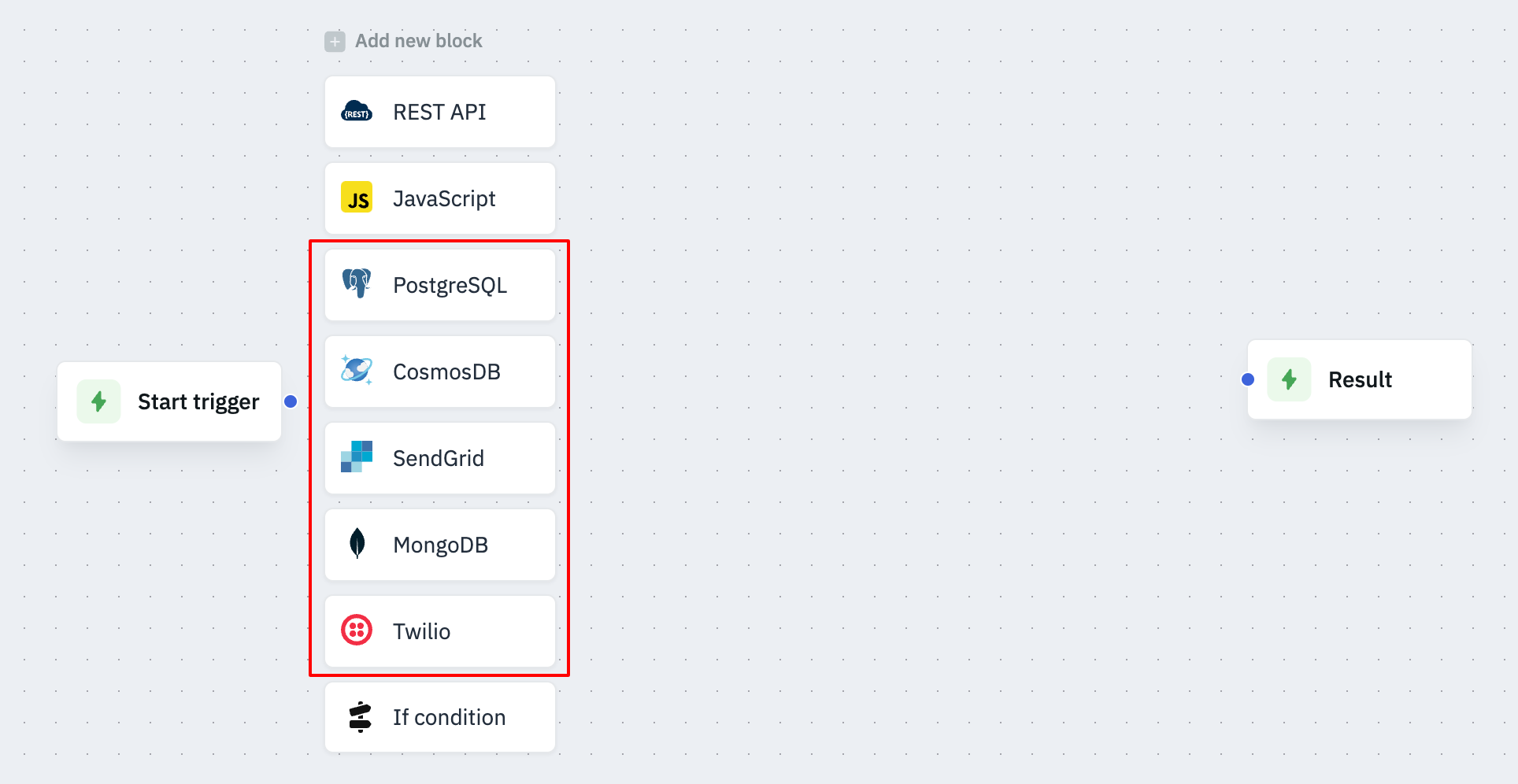1518x784 pixels.
Task: Click the MongoDB leaf icon
Action: (x=357, y=544)
